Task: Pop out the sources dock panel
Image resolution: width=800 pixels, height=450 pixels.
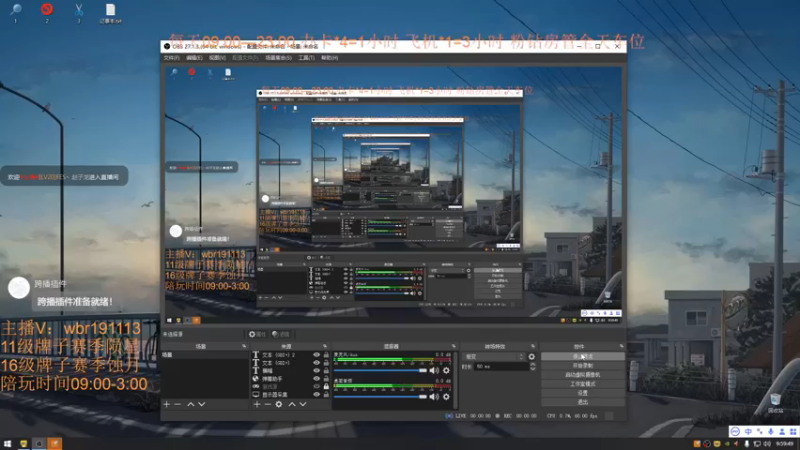Action: [325, 346]
